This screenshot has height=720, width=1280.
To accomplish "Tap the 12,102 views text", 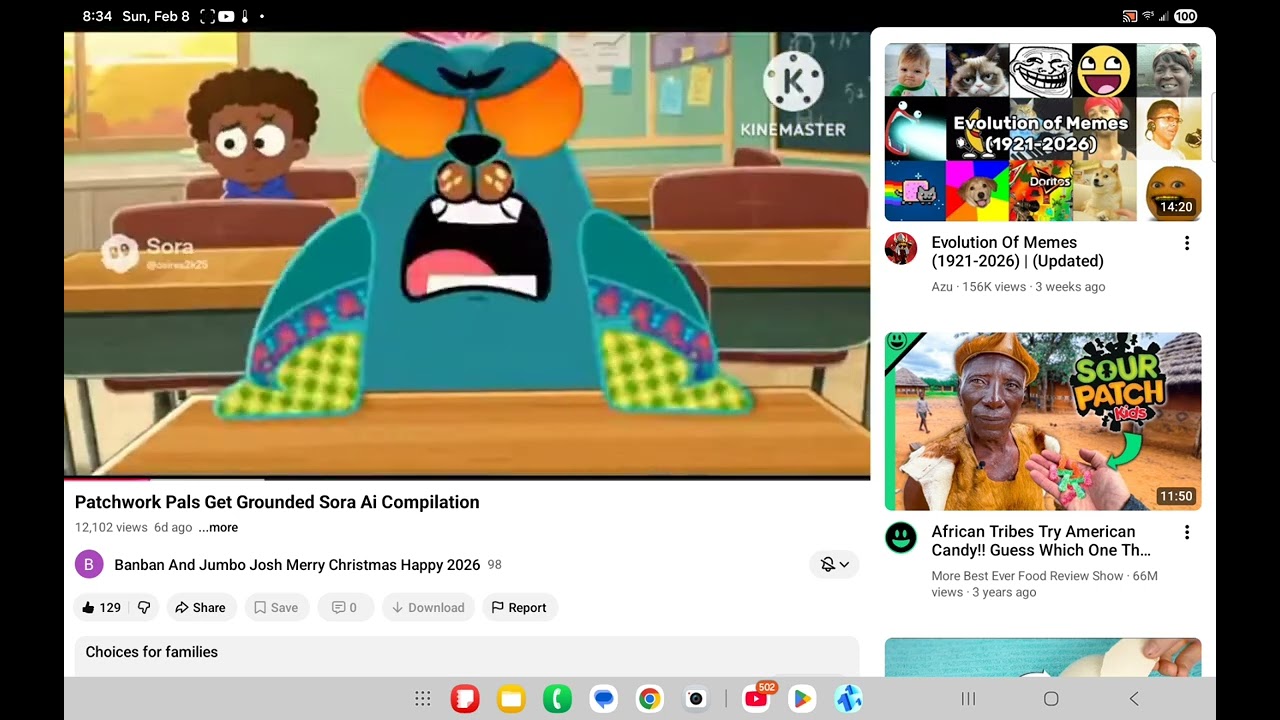I will pyautogui.click(x=111, y=528).
